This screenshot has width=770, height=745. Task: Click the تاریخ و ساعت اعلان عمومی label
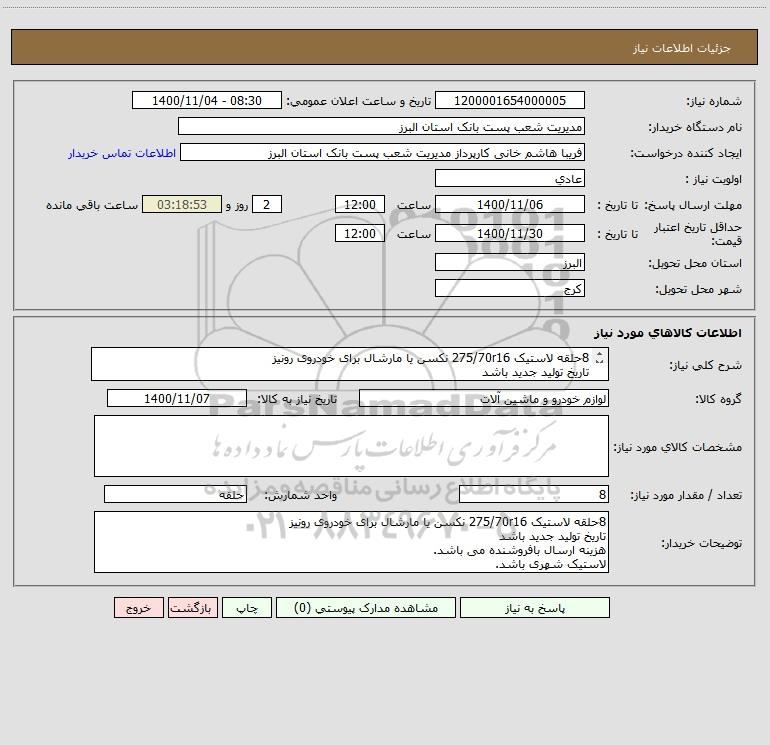coord(359,101)
